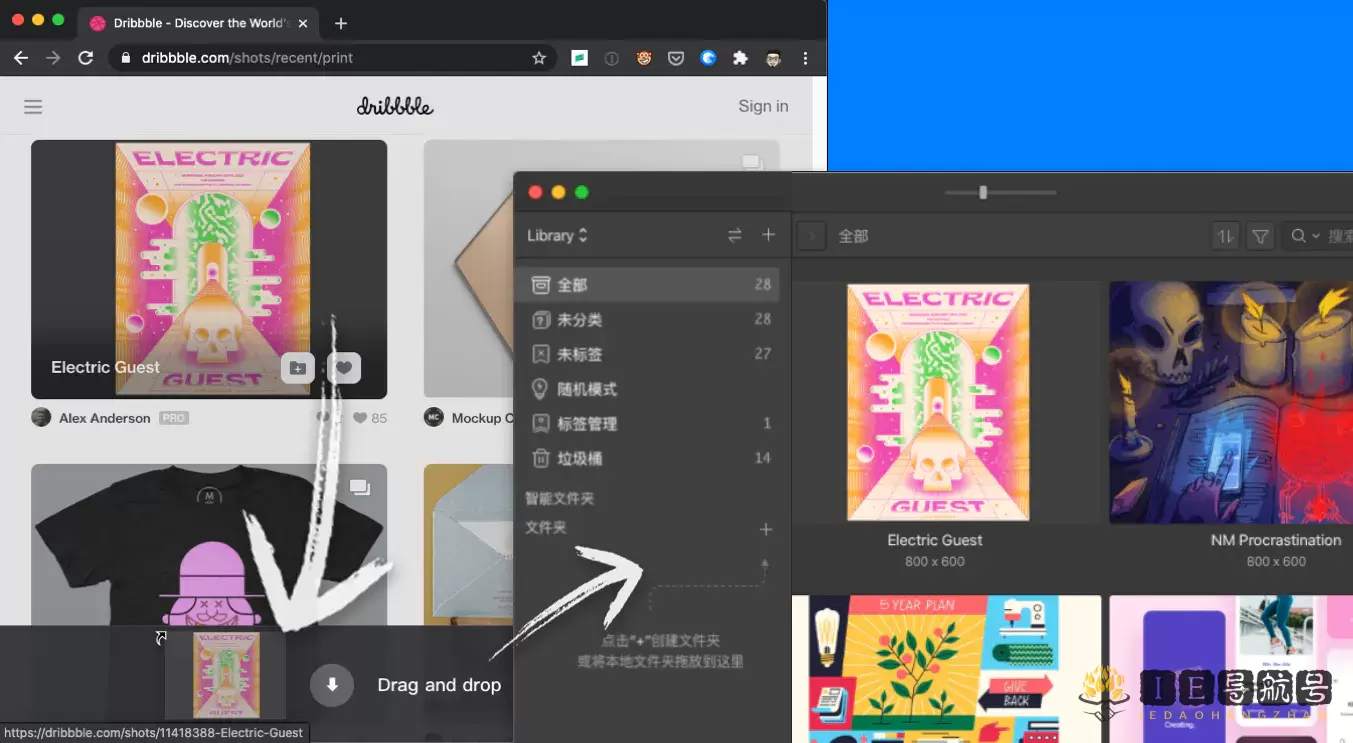Viewport: 1353px width, 743px height.
Task: Adjust the thumbnail size slider in Eagle
Action: click(x=983, y=192)
